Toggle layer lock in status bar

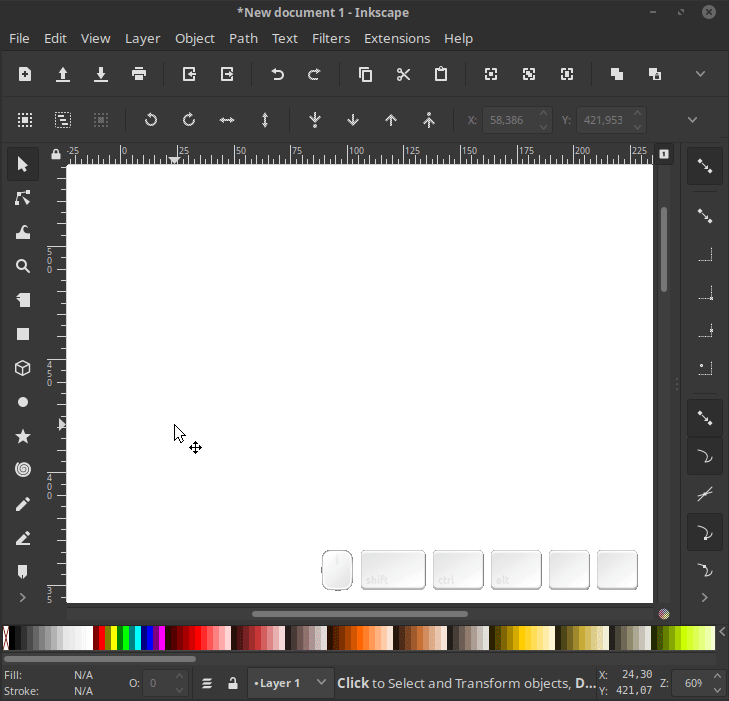tap(232, 683)
